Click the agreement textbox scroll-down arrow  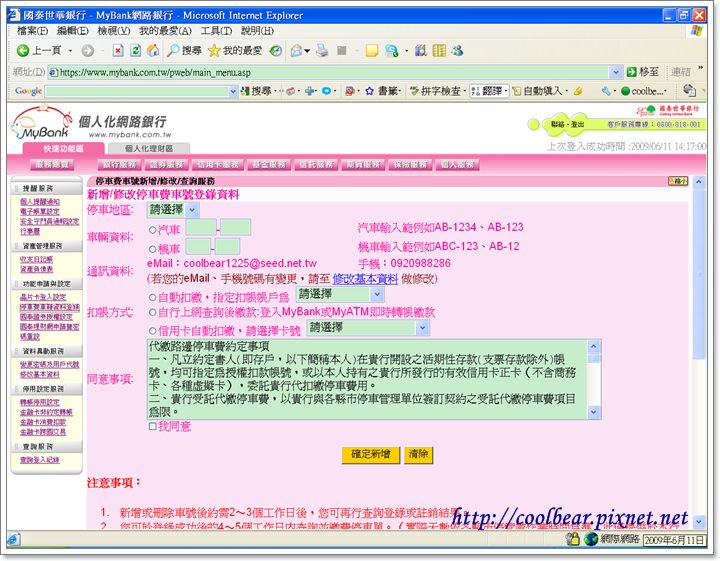coord(593,412)
